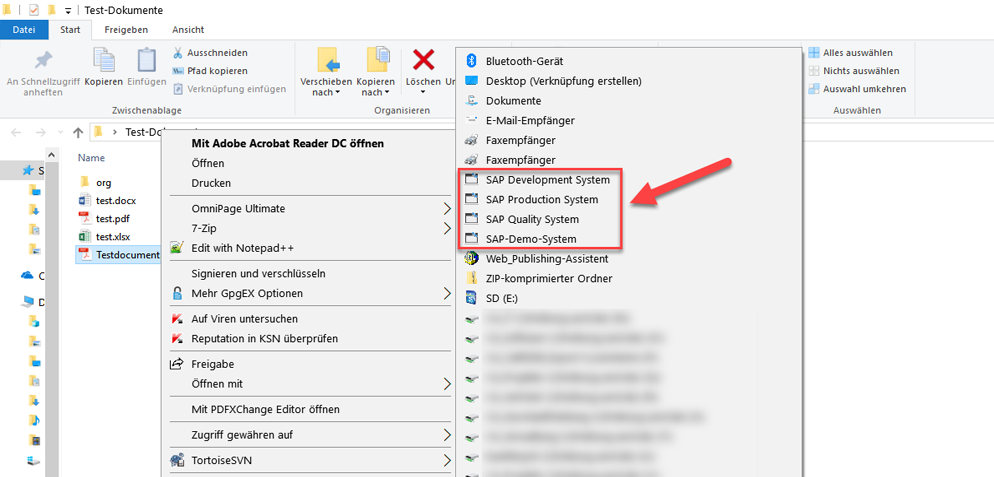The height and width of the screenshot is (477, 994).
Task: Click Verknüpfung einfügen command
Action: click(229, 89)
